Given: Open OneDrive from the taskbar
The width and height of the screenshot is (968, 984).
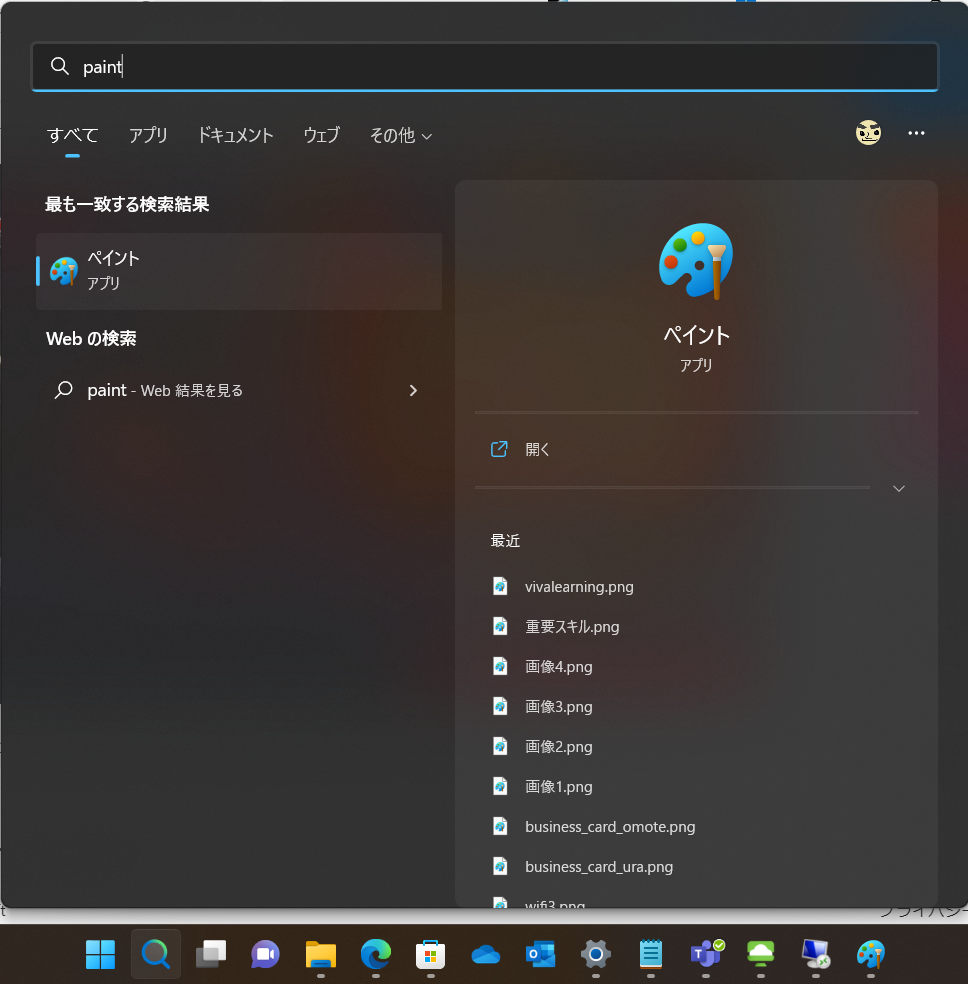Looking at the screenshot, I should coord(486,955).
